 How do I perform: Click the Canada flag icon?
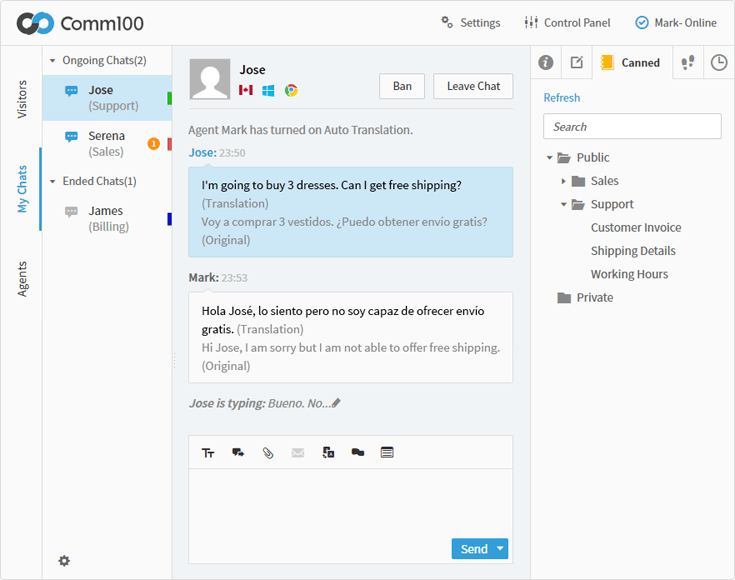tap(246, 90)
